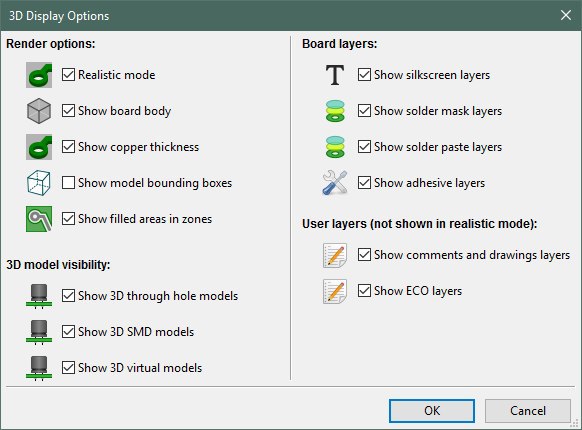Click the stacked discs solder mask icon
The width and height of the screenshot is (582, 430).
pyautogui.click(x=335, y=111)
